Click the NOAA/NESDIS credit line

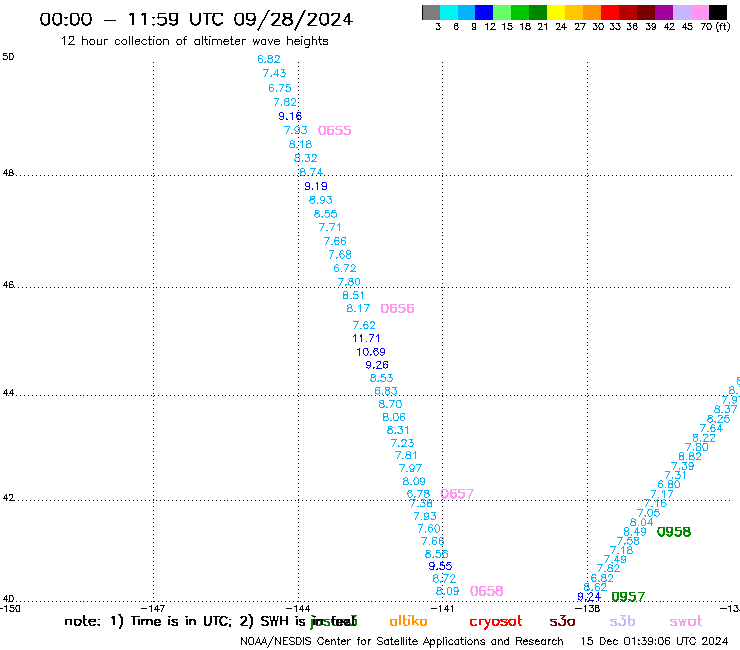[x=402, y=642]
